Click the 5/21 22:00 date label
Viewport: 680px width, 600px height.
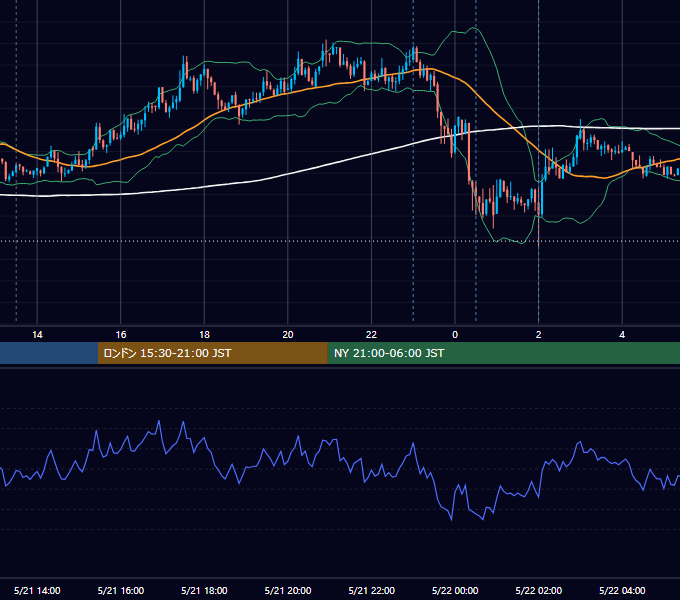click(x=372, y=590)
